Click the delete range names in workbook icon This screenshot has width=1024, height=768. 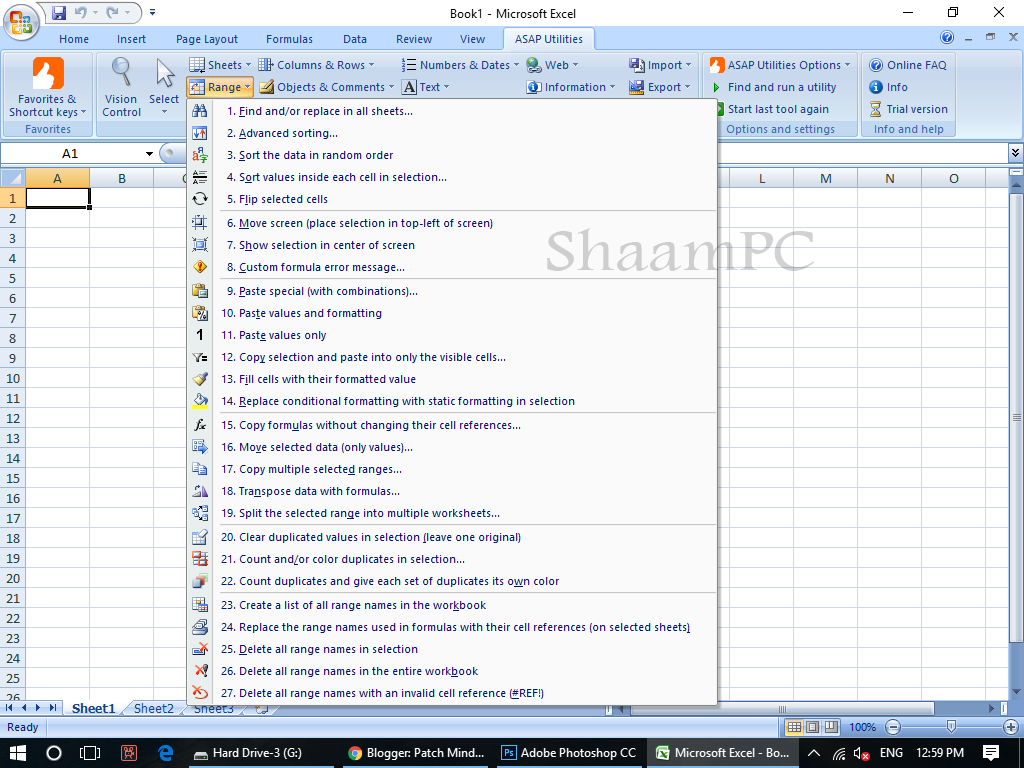coord(200,671)
